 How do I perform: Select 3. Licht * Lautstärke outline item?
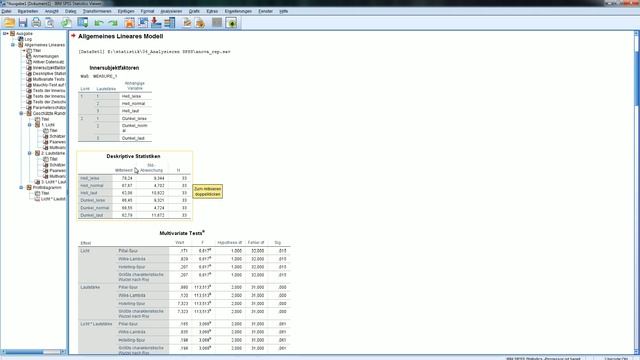[x=53, y=182]
